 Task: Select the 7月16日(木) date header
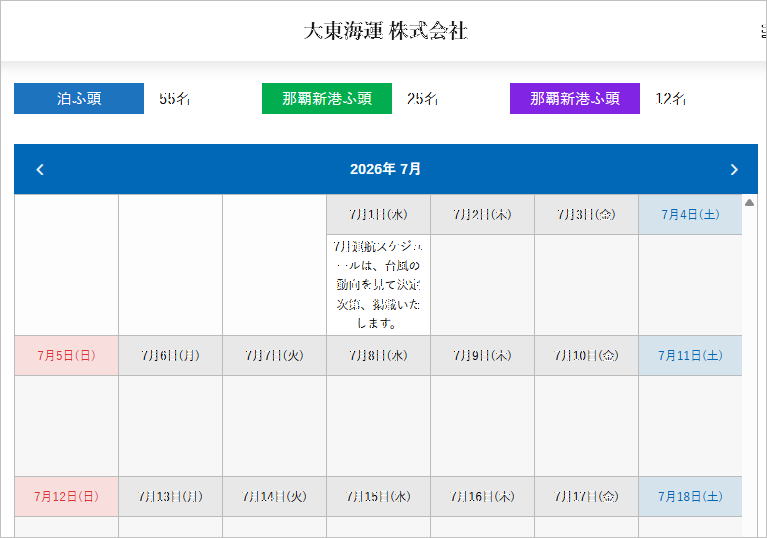click(482, 496)
